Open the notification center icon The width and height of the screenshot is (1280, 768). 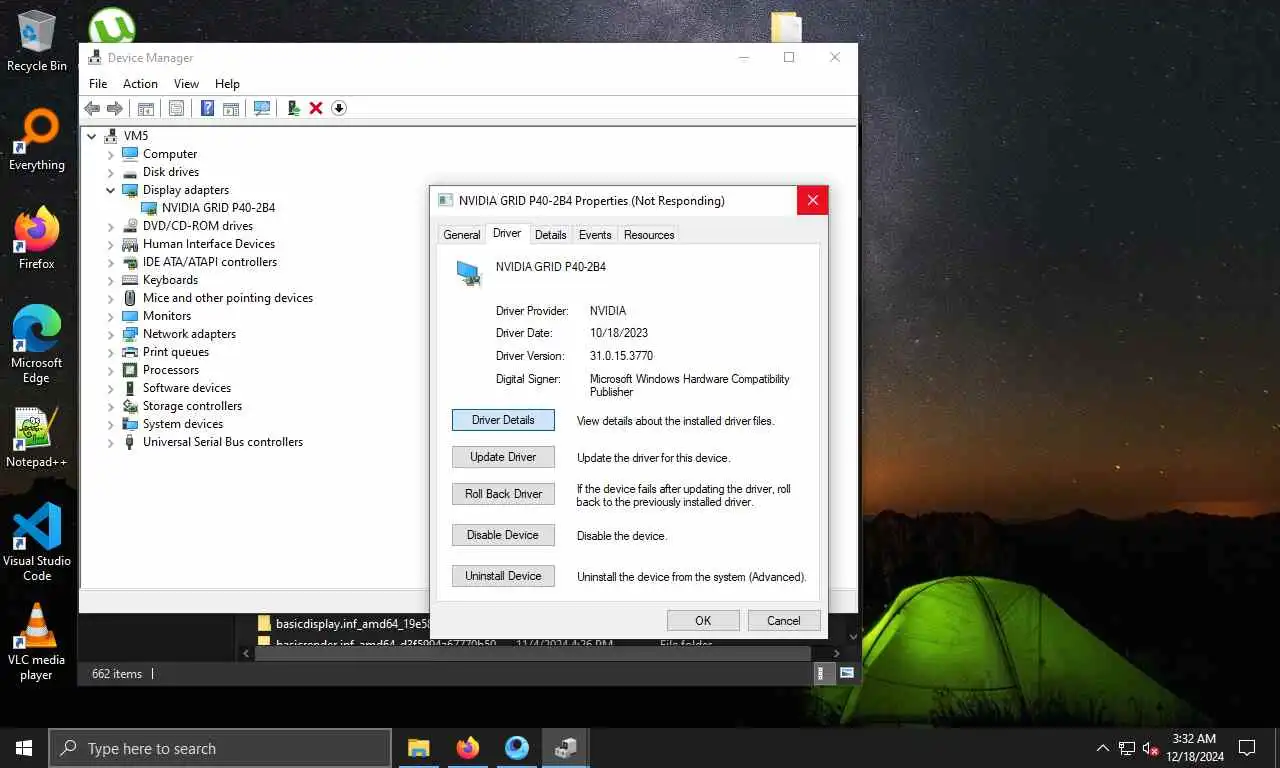click(x=1247, y=748)
